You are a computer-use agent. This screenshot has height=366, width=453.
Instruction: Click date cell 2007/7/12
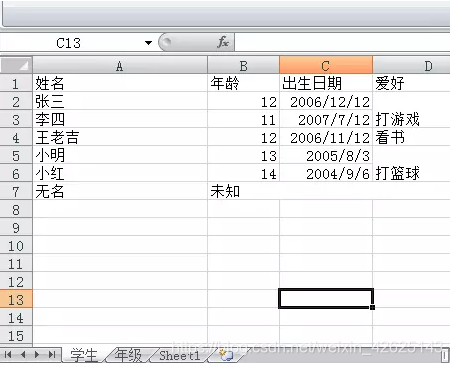(x=326, y=119)
